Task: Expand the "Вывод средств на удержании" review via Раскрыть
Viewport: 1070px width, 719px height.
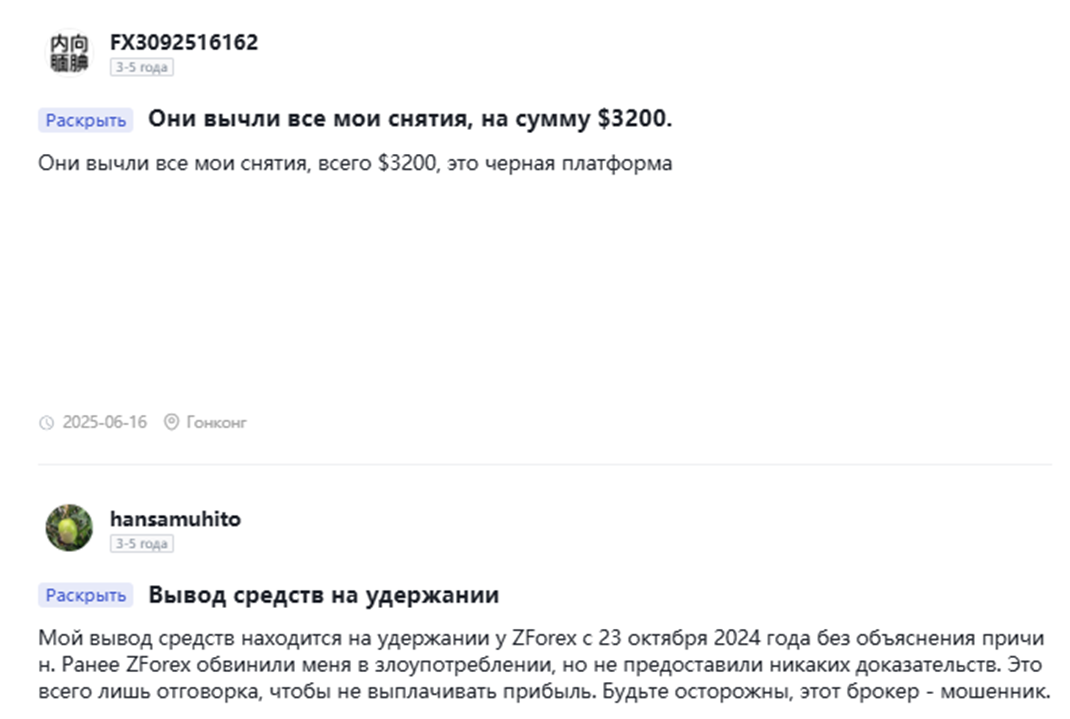Action: point(86,596)
